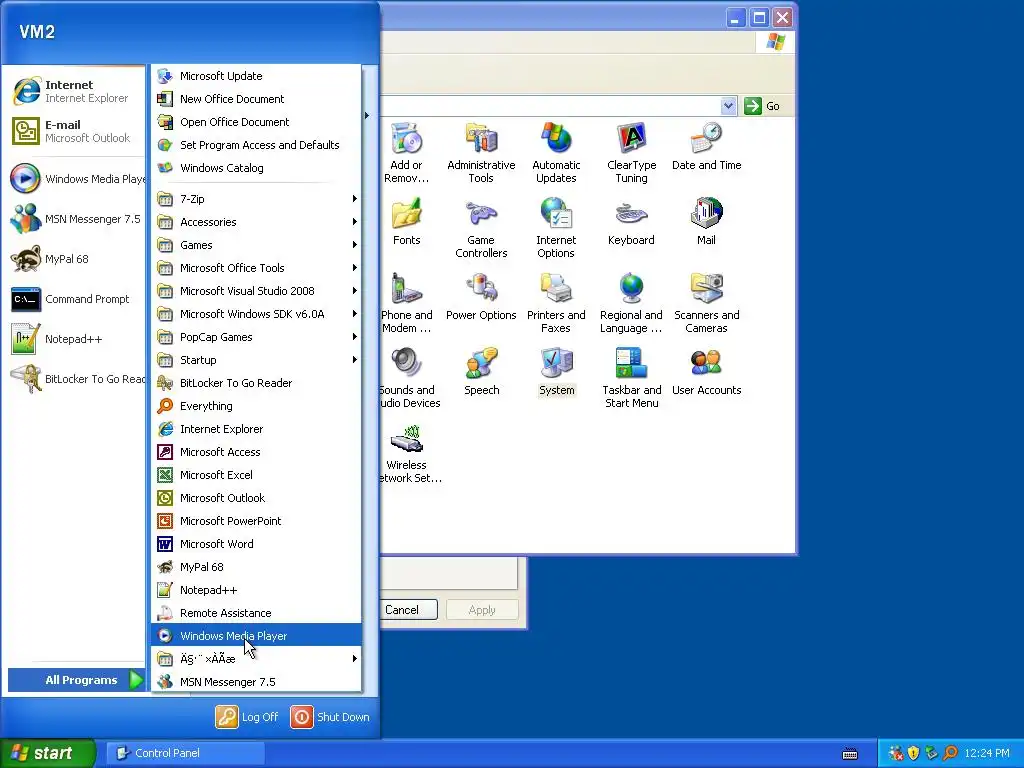Open Taskbar and Start Menu settings
Image resolution: width=1024 pixels, height=768 pixels.
point(632,378)
